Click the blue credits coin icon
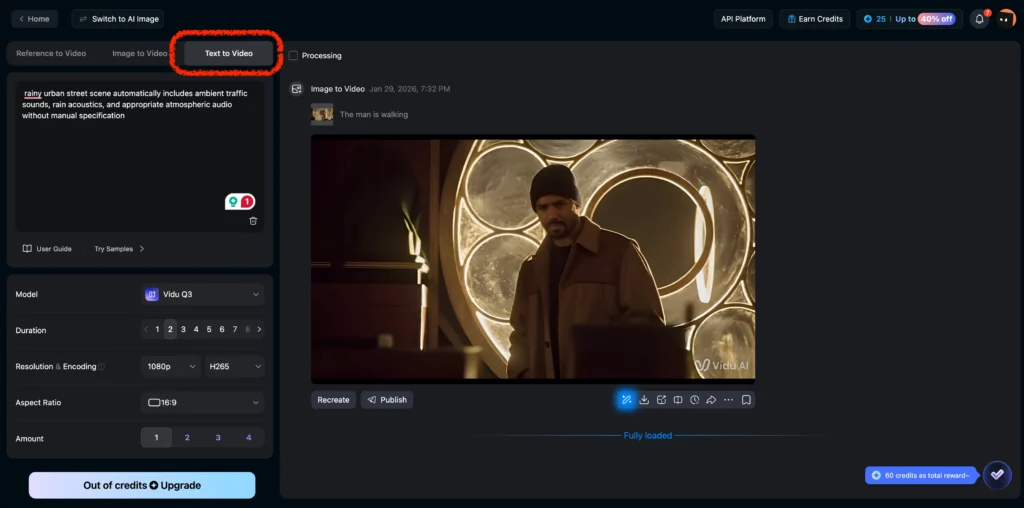This screenshot has width=1024, height=508. (x=868, y=19)
